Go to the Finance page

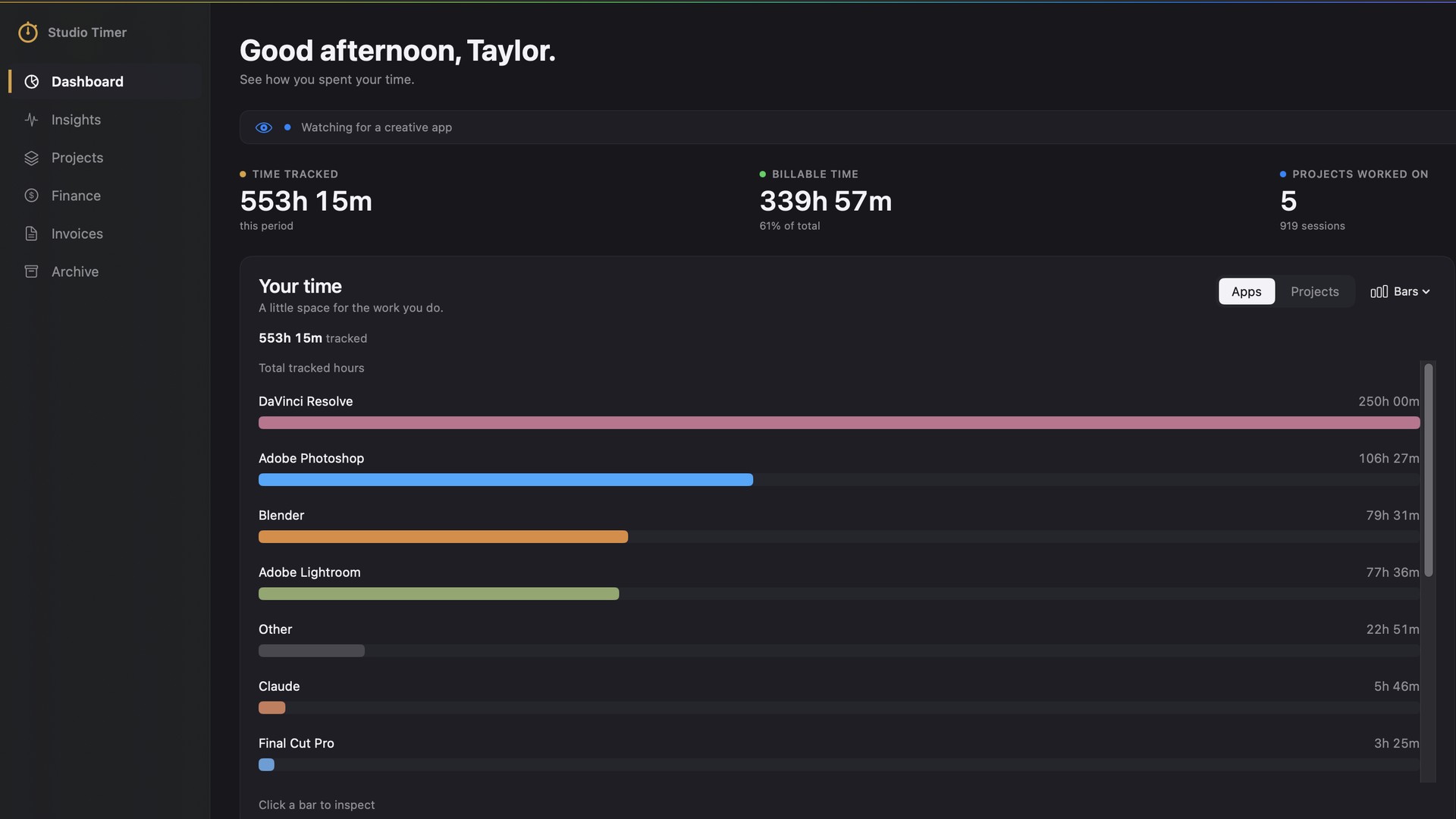(105, 196)
